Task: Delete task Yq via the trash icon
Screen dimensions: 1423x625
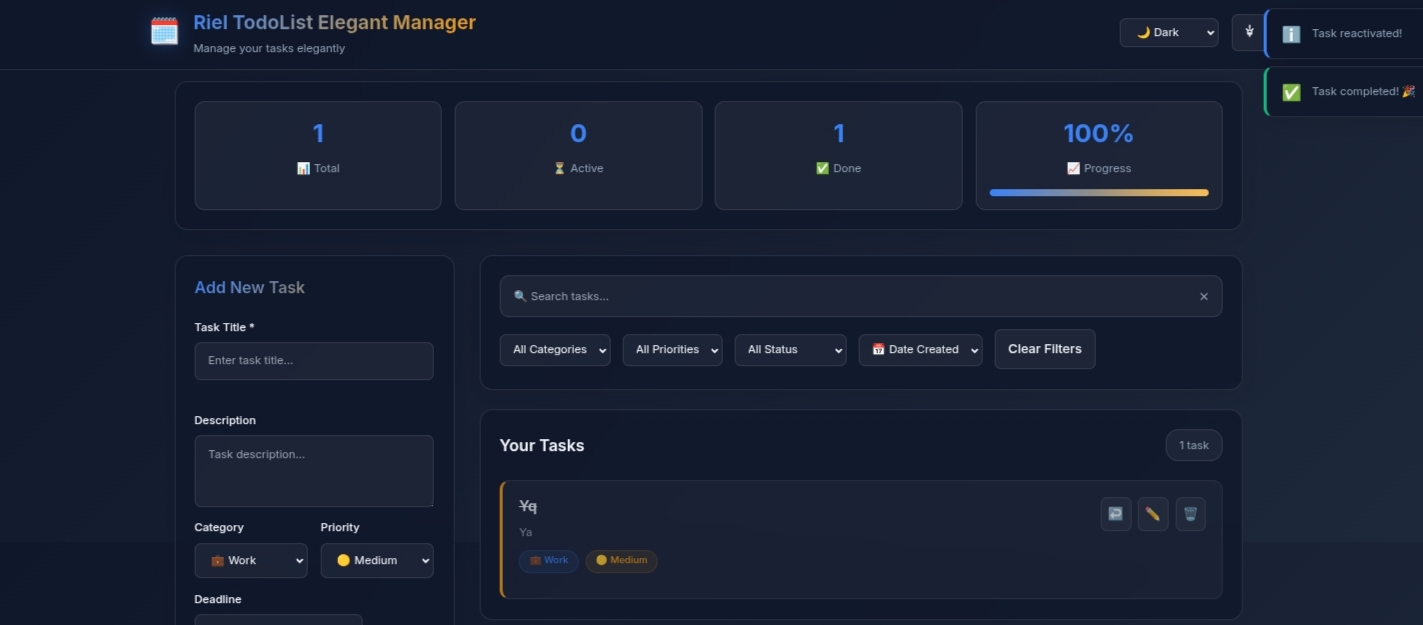Action: [x=1191, y=513]
